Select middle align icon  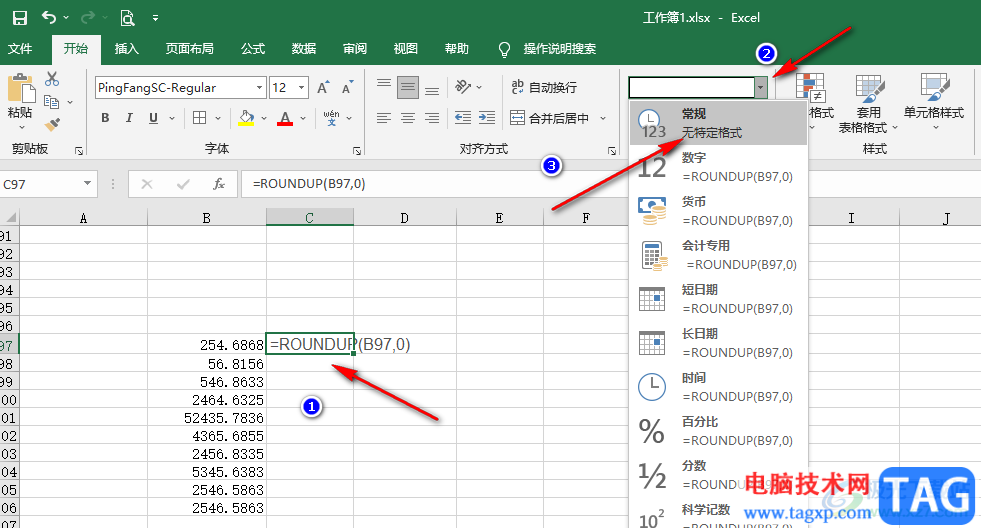click(x=408, y=88)
